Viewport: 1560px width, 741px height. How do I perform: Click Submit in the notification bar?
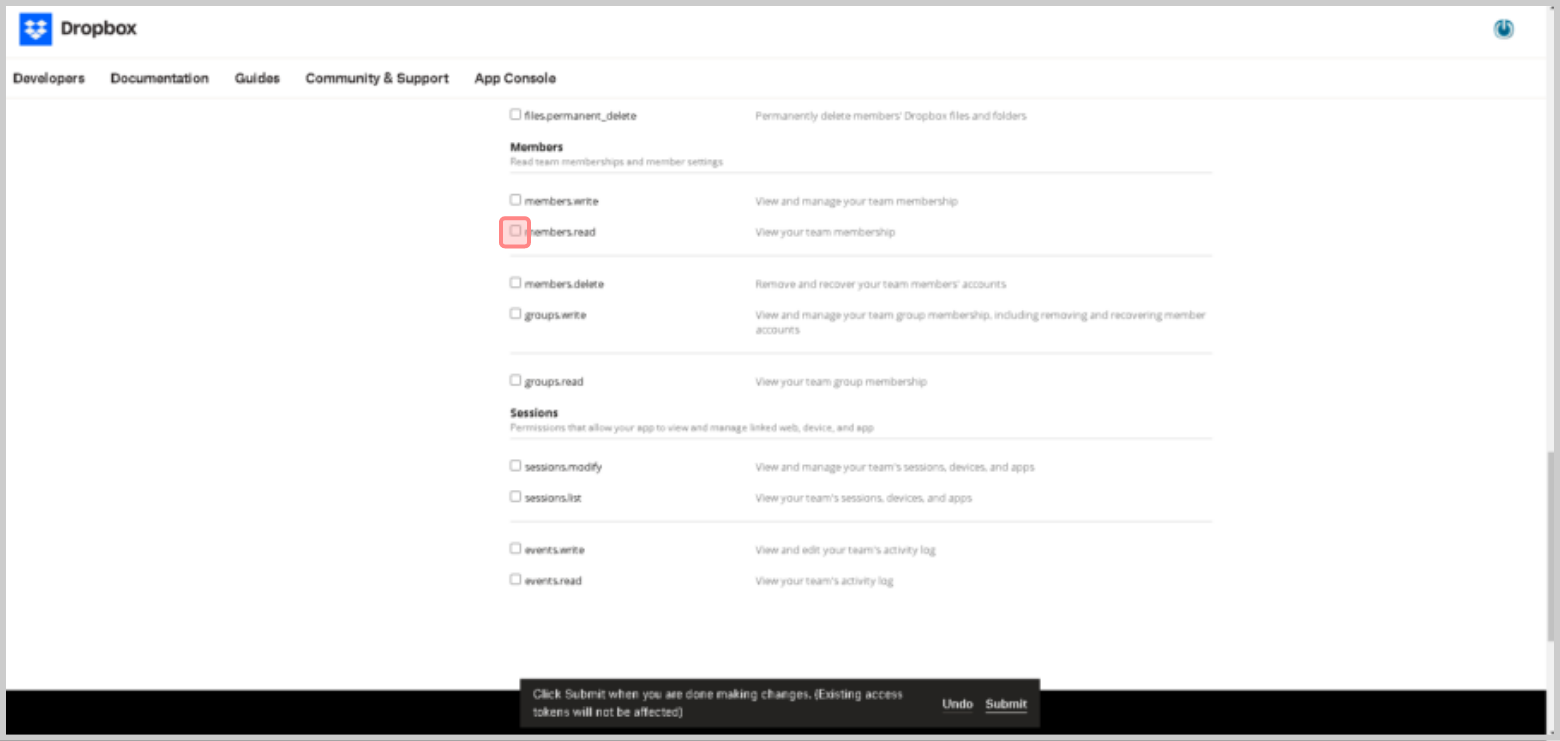(1006, 704)
